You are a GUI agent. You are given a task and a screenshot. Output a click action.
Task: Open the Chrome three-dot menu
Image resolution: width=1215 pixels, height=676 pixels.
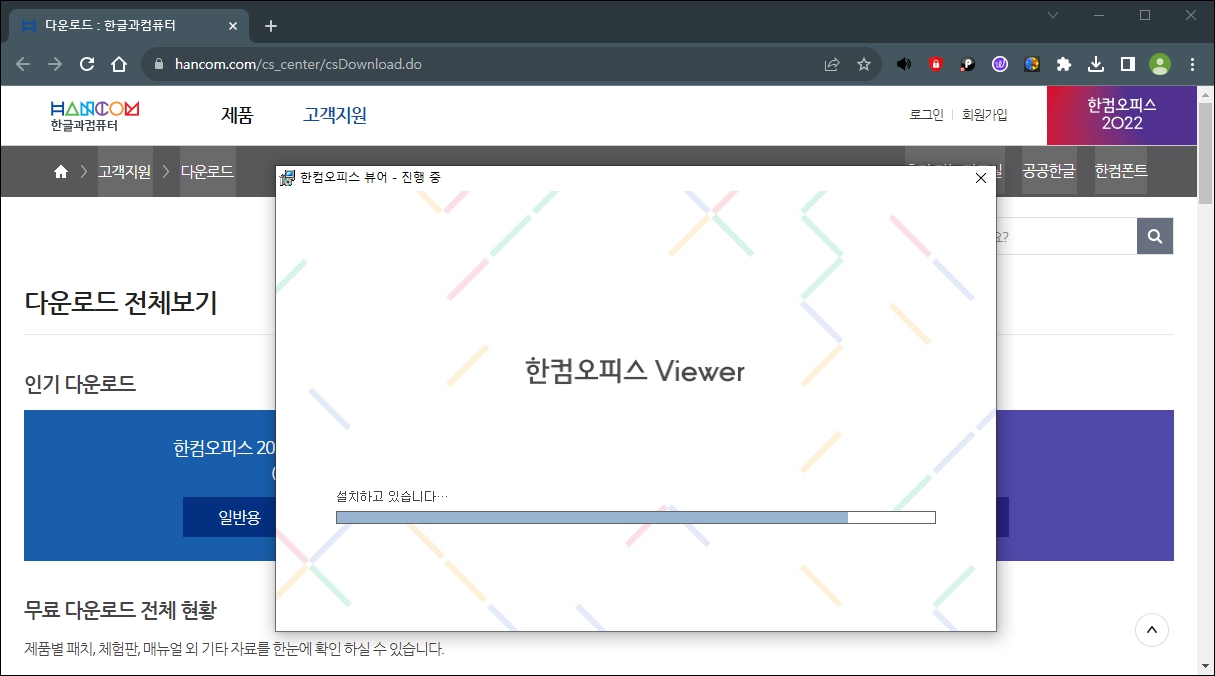click(1192, 63)
